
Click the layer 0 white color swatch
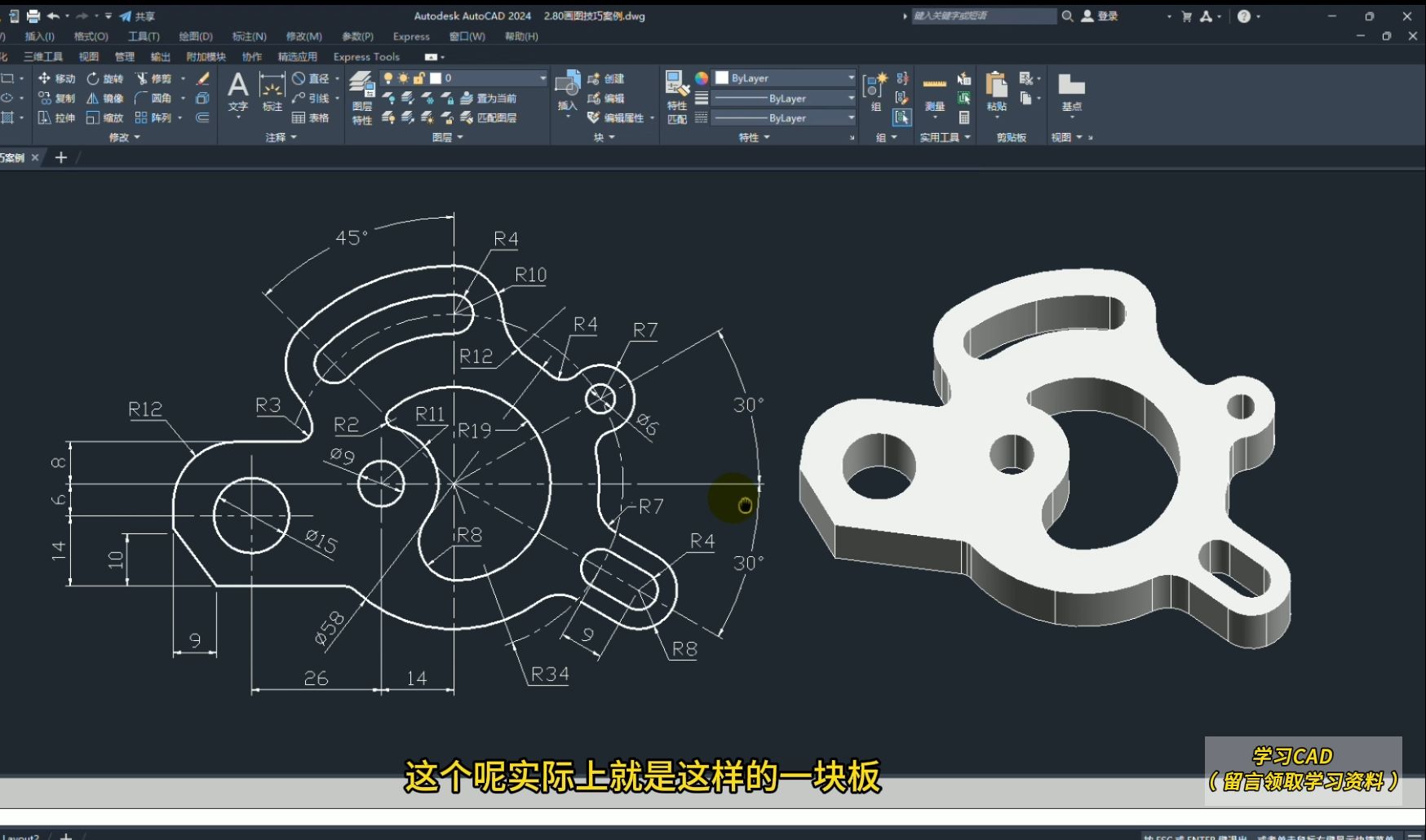(436, 78)
